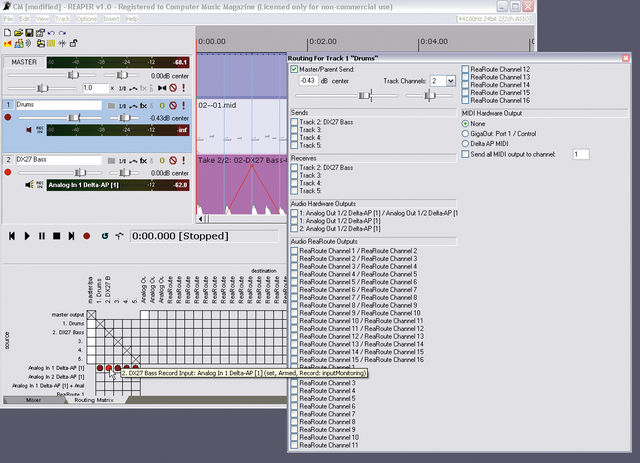Save project with the floppy disk icon
Screen dimensions: 640x463
(x=29, y=33)
